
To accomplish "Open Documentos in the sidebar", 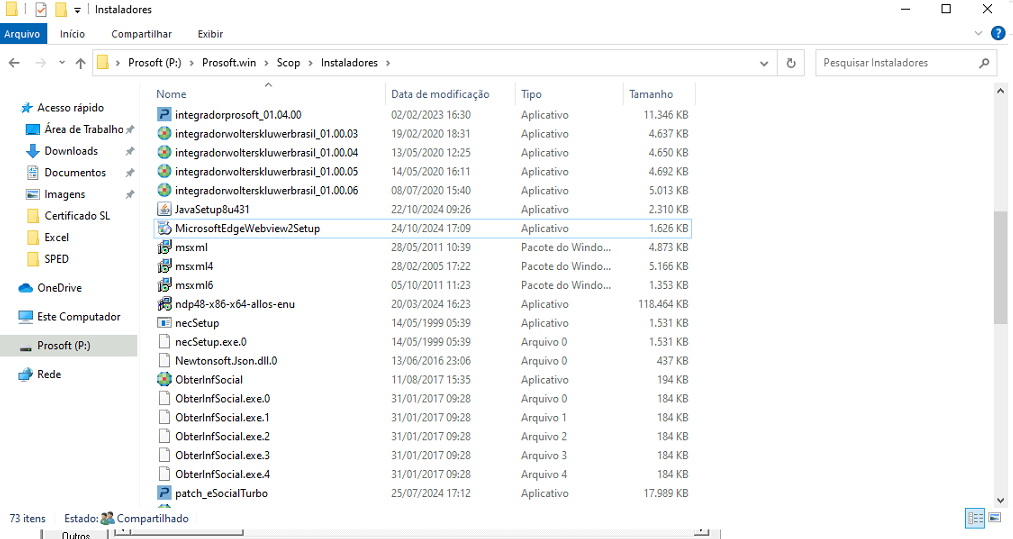I will [75, 173].
